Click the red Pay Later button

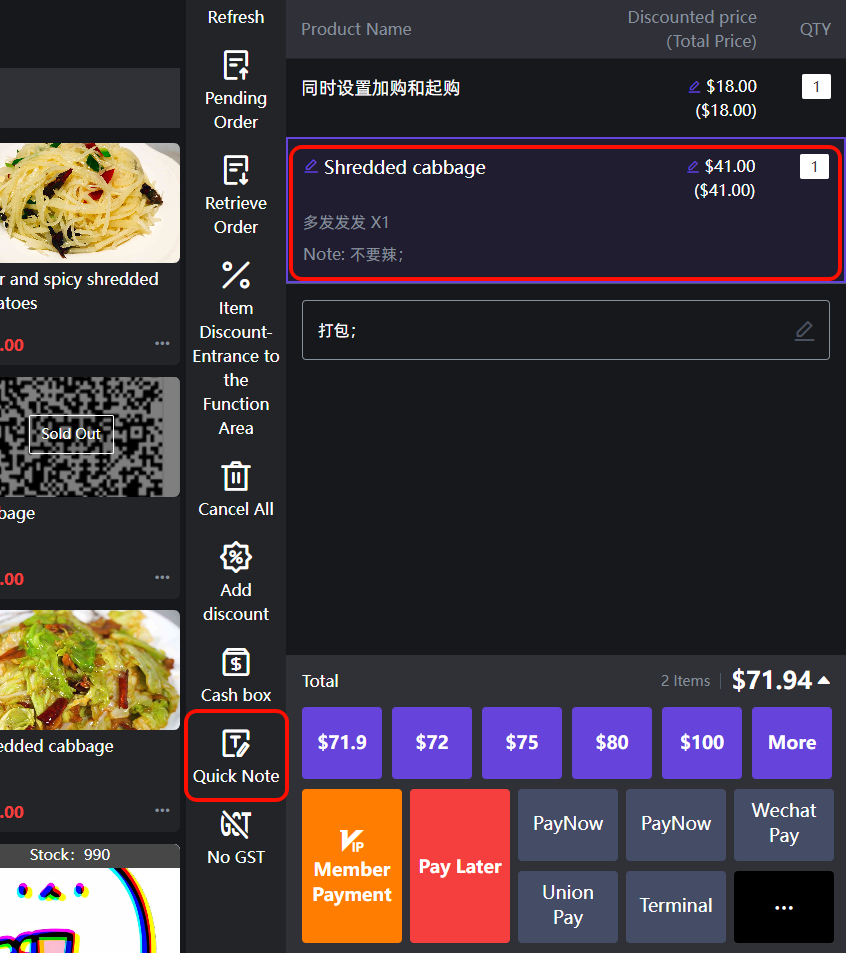460,865
